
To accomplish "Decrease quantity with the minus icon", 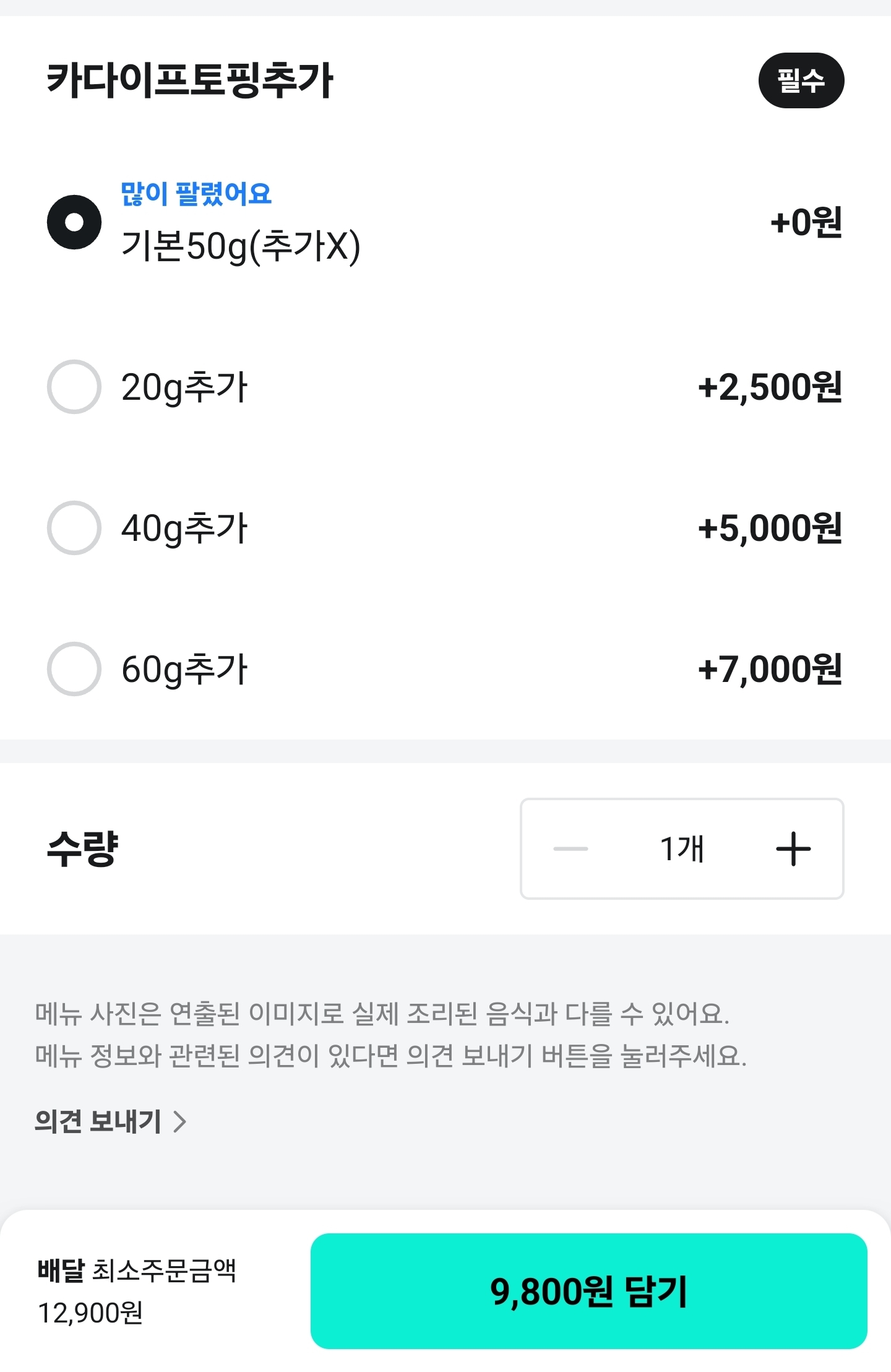I will [570, 848].
